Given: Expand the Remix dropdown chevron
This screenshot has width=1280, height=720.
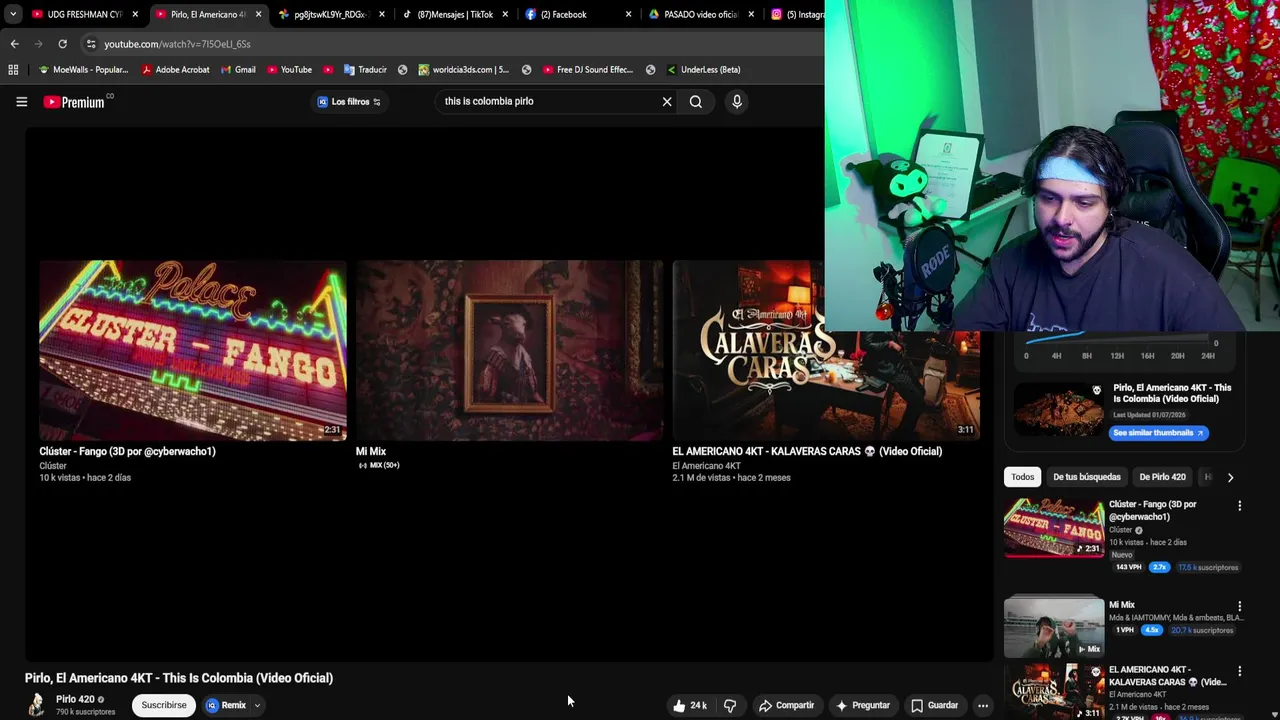Looking at the screenshot, I should coord(257,705).
